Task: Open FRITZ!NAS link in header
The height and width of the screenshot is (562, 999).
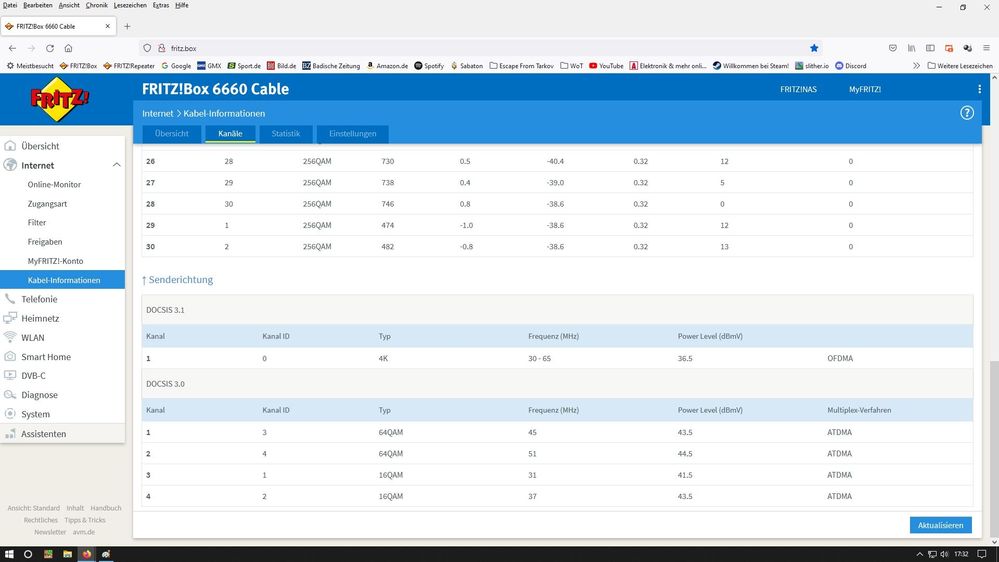Action: (x=798, y=89)
